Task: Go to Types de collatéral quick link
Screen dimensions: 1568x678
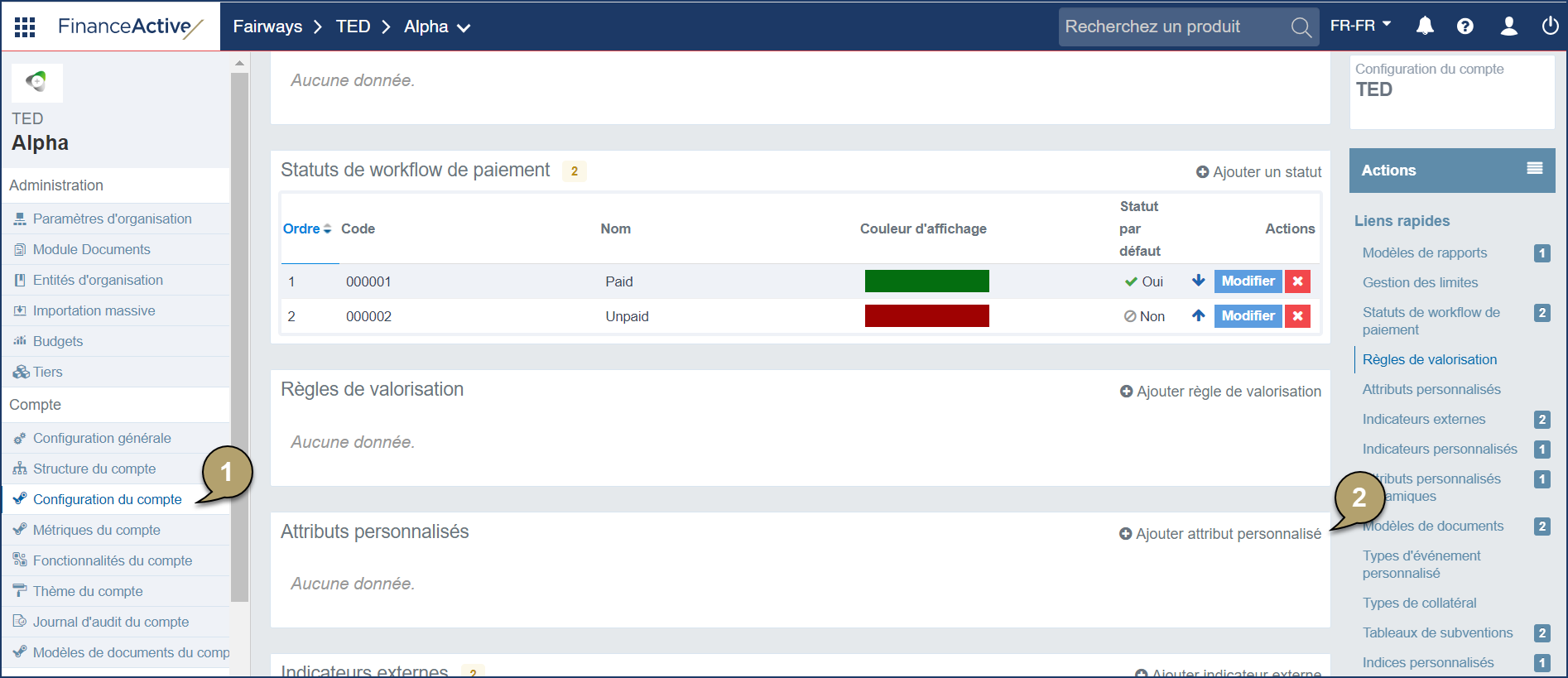Action: pyautogui.click(x=1419, y=603)
